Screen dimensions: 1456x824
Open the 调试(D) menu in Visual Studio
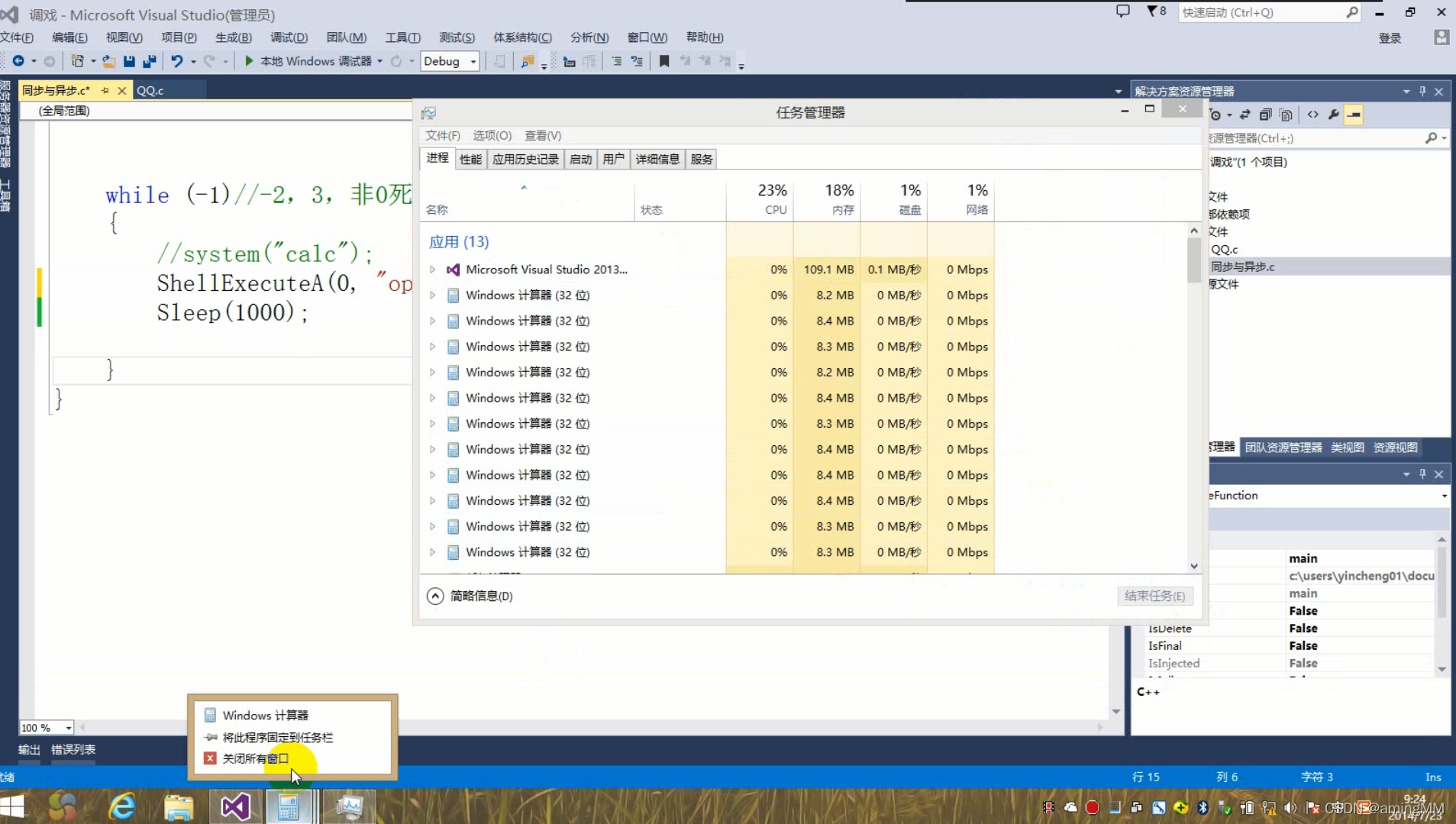tap(289, 37)
